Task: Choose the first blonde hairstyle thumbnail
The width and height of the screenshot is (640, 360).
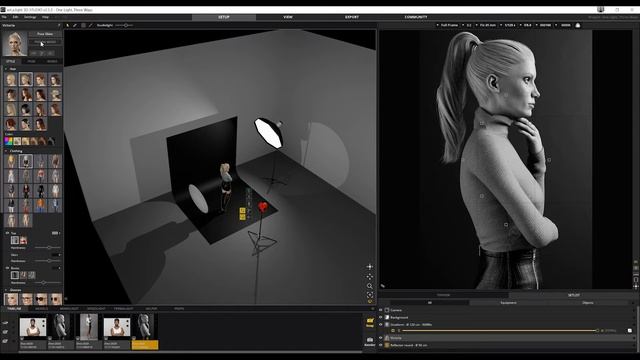Action: click(x=11, y=80)
